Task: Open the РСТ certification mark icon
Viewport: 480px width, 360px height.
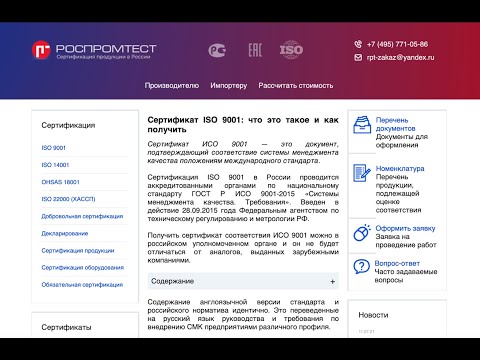Action: (217, 50)
